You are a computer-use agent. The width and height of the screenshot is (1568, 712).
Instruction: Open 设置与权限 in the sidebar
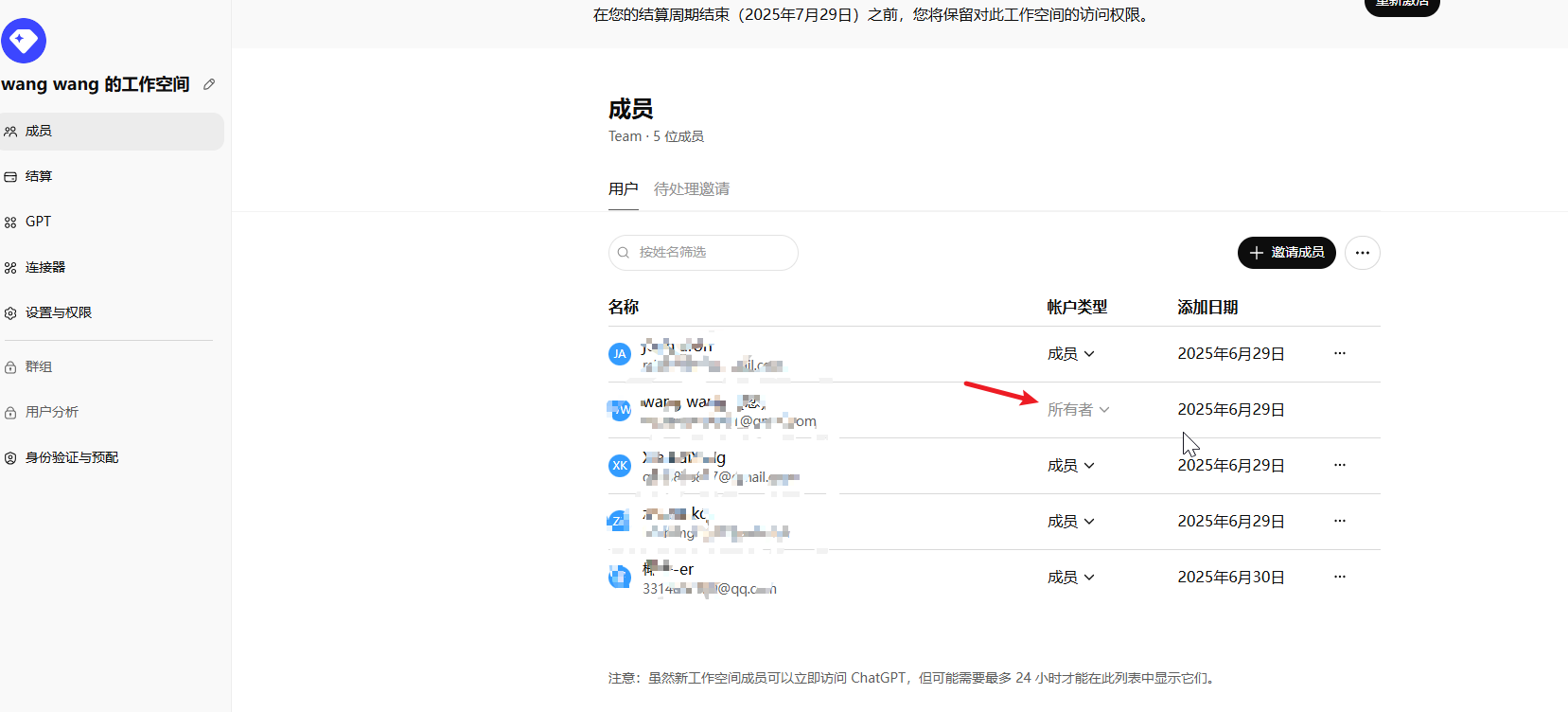click(x=58, y=312)
